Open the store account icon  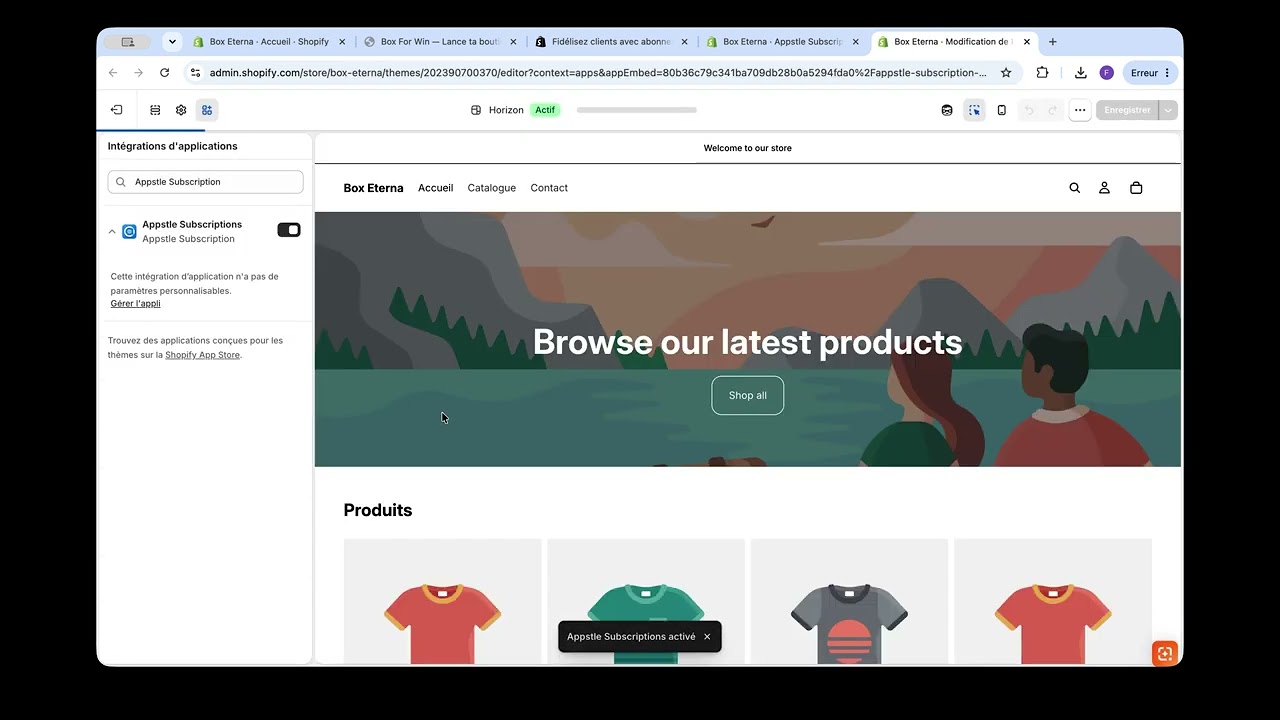point(1105,188)
